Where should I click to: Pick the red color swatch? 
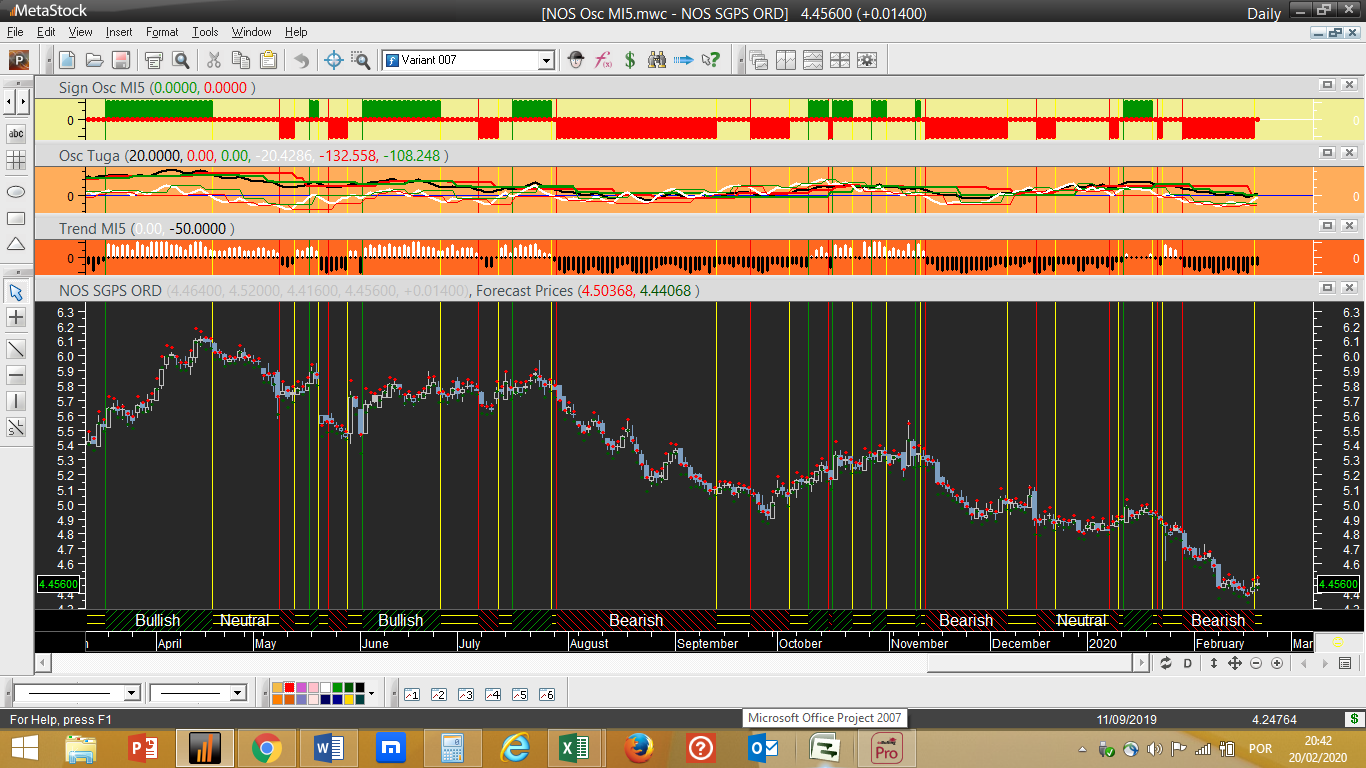click(x=289, y=688)
